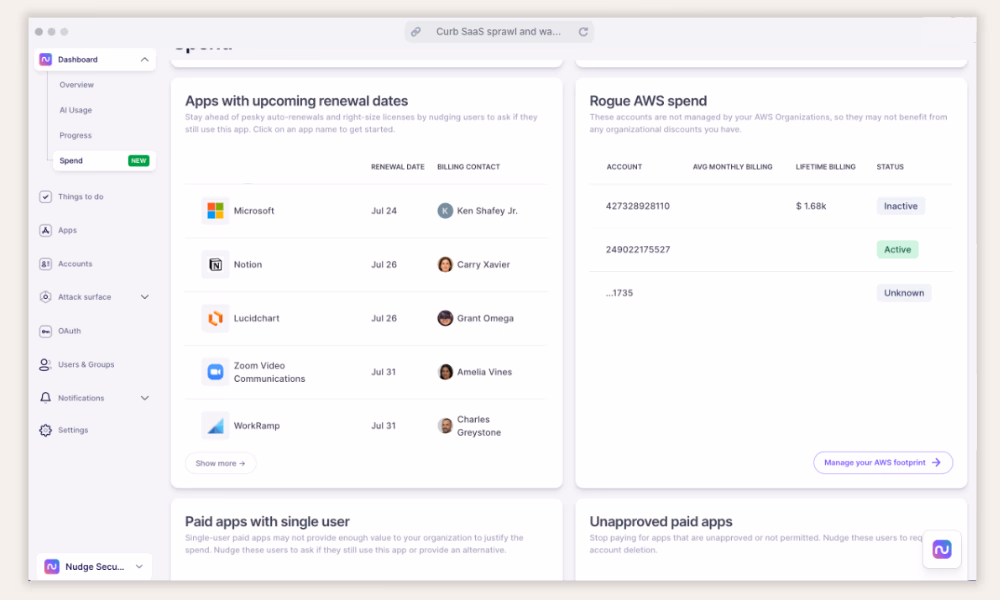Reload the page using refresh icon
Viewport: 1000px width, 600px height.
583,32
